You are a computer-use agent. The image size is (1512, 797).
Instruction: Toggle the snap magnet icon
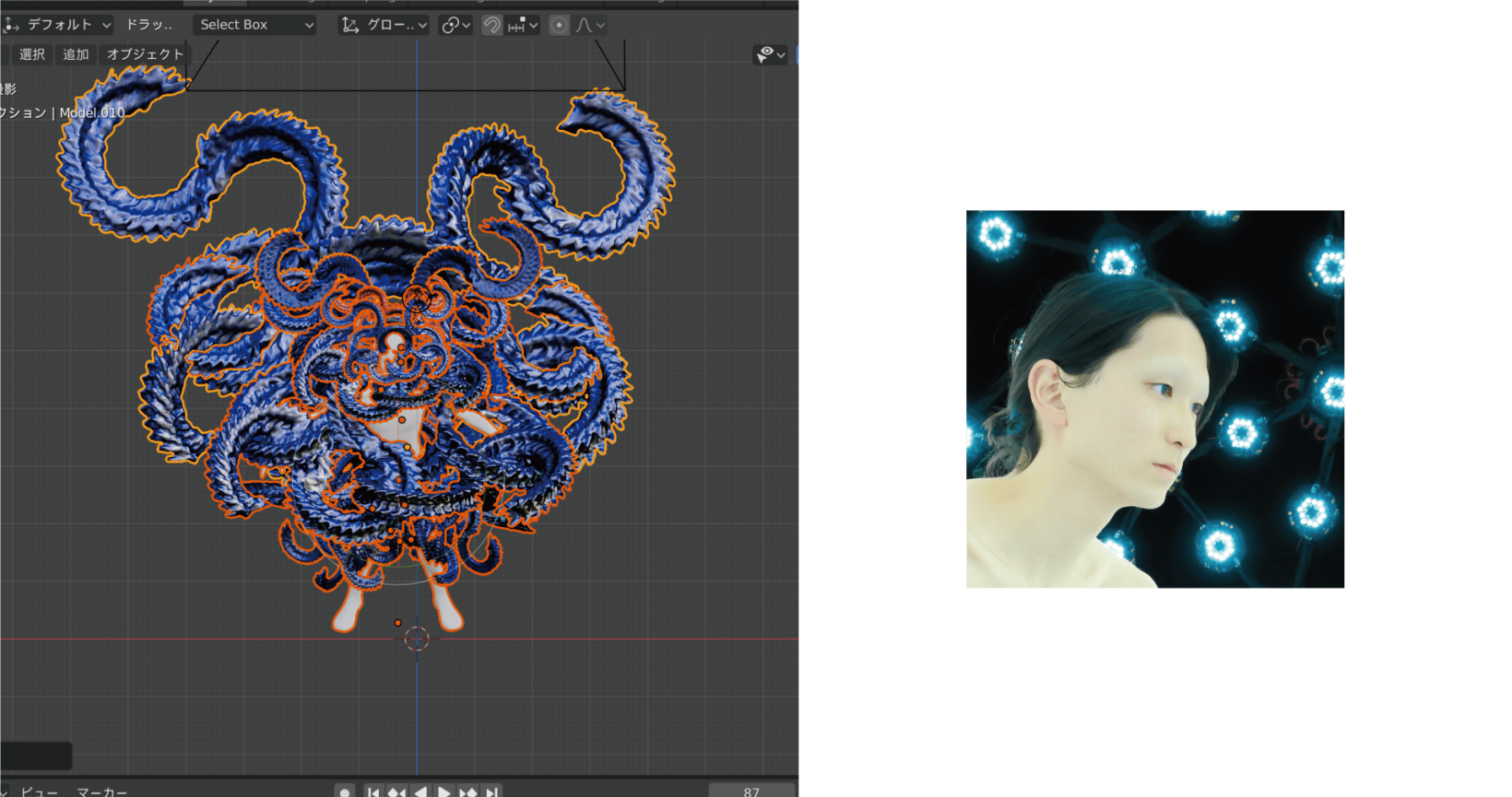(x=492, y=25)
